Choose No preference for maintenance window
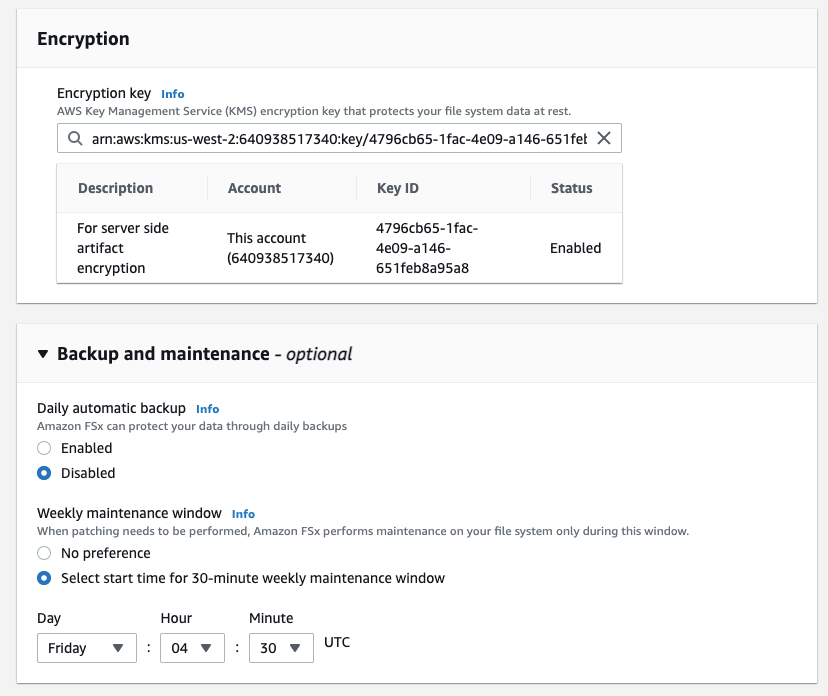The image size is (828, 696). [44, 553]
